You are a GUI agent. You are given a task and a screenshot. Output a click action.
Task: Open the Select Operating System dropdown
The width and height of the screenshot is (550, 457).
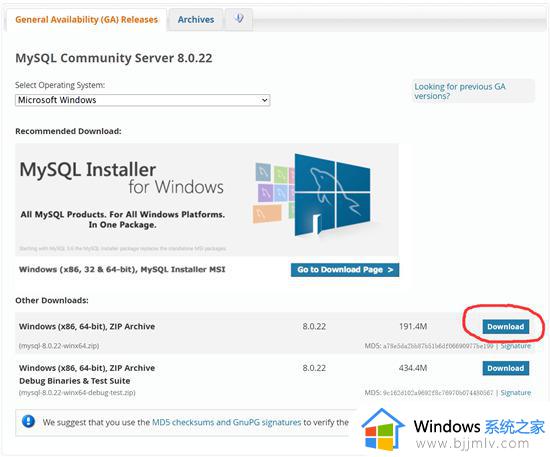[x=142, y=100]
